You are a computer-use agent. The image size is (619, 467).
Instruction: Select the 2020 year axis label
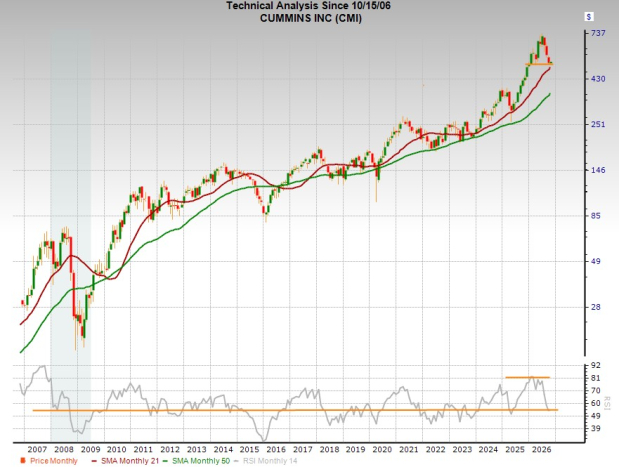[x=382, y=450]
